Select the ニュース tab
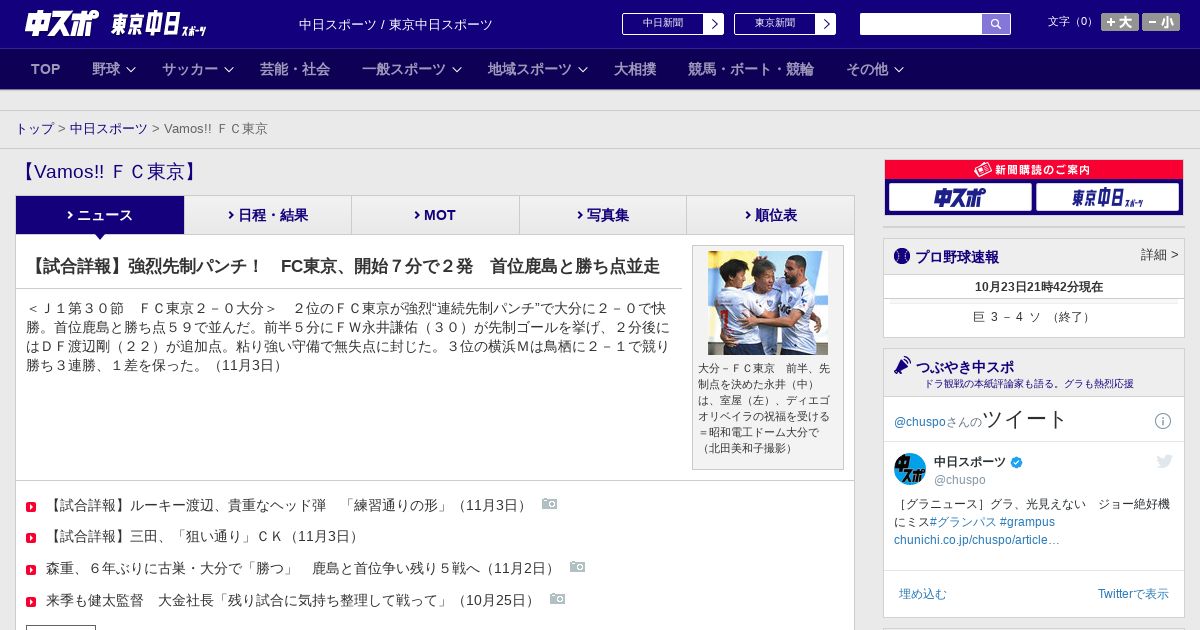 [100, 215]
